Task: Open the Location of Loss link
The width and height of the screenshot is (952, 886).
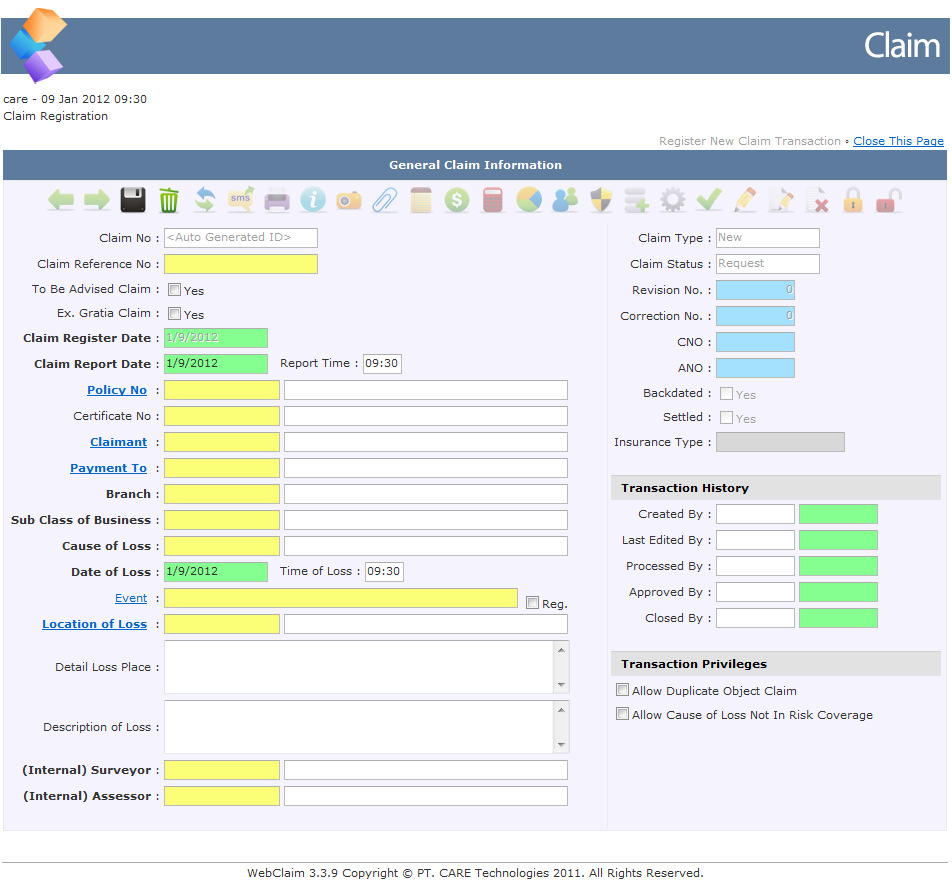Action: [94, 624]
